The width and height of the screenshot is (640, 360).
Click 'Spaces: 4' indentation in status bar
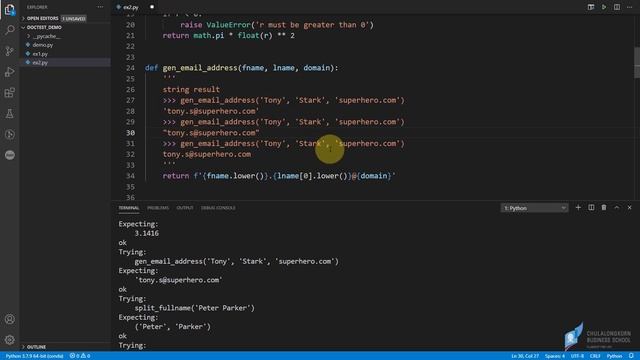555,356
